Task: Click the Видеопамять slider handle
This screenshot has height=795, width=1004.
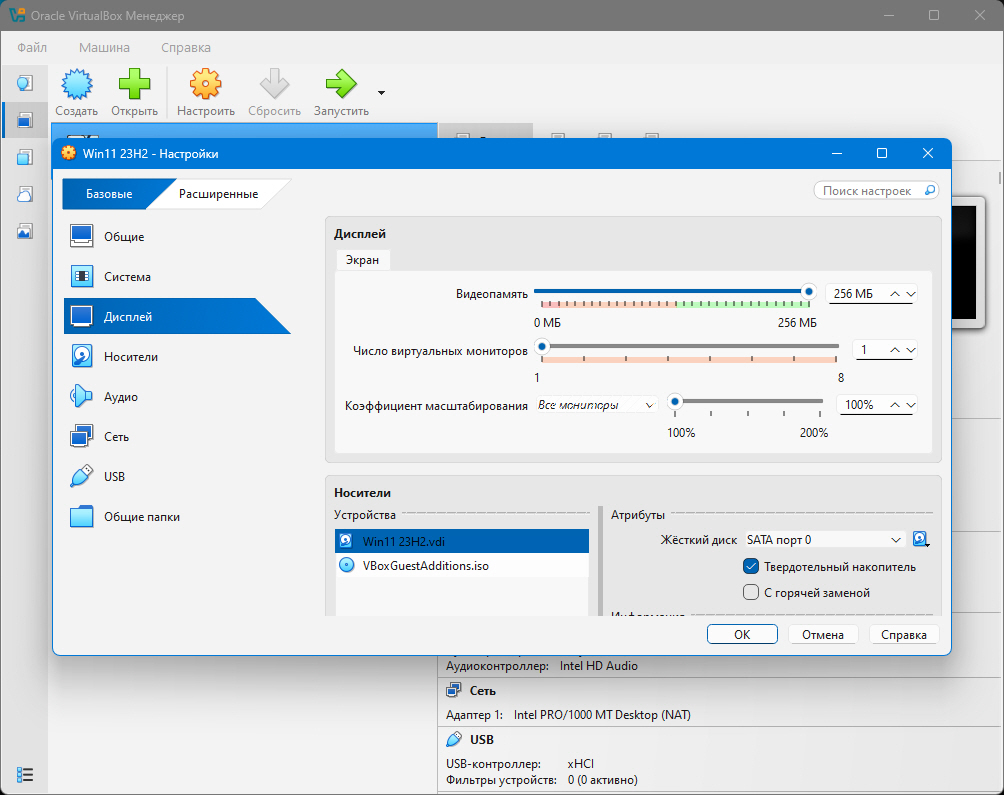Action: (x=808, y=291)
